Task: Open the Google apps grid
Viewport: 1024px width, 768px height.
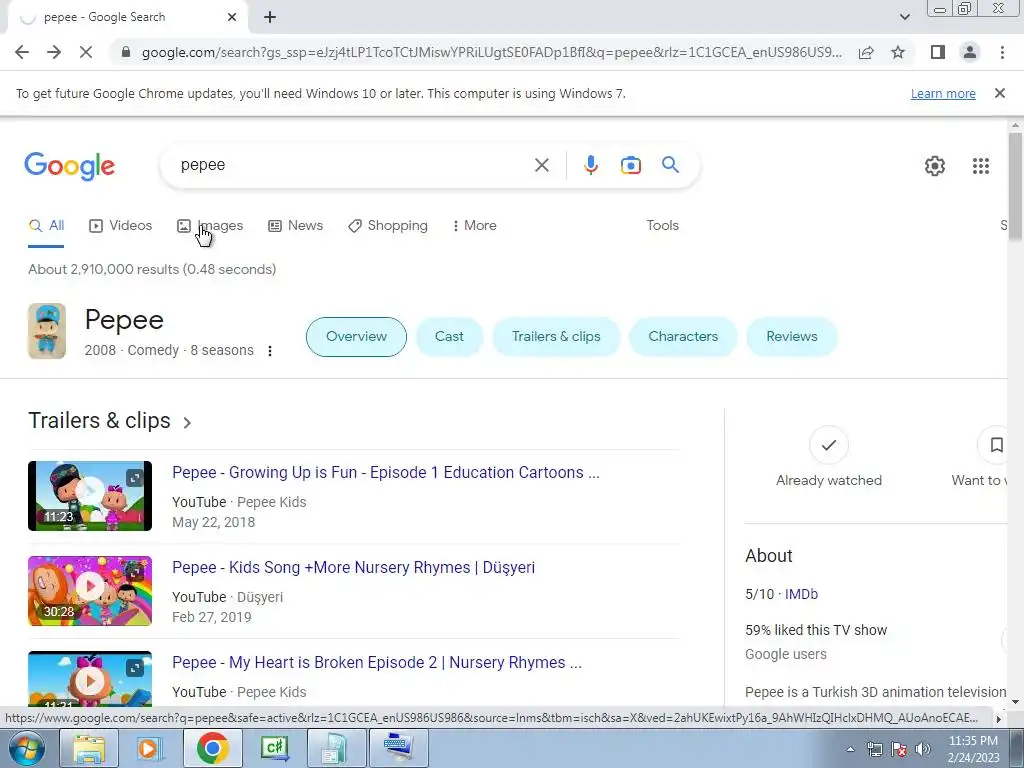Action: pos(980,166)
